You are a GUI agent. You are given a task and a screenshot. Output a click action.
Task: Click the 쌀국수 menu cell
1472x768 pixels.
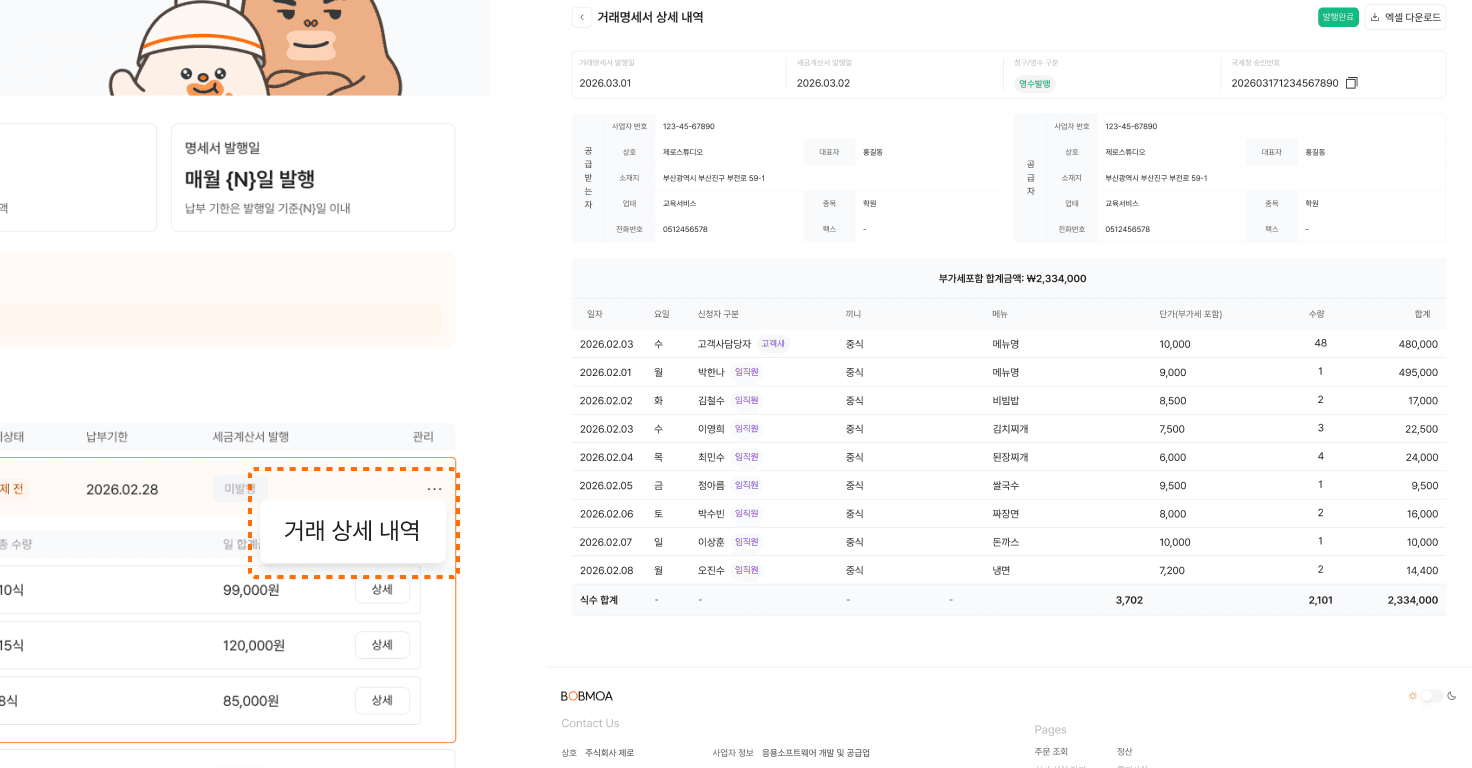tap(1005, 486)
